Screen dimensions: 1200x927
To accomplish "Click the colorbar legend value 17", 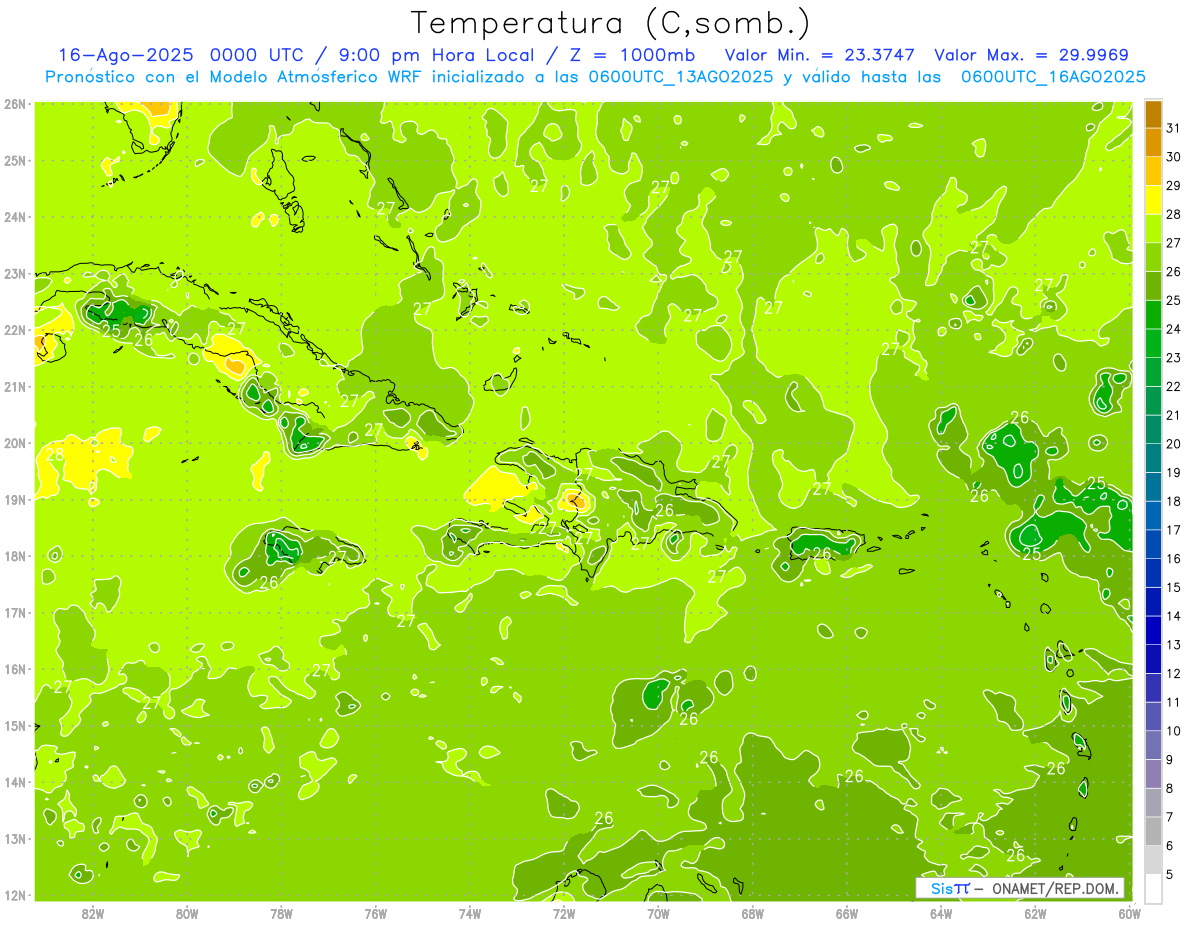I will [1174, 530].
